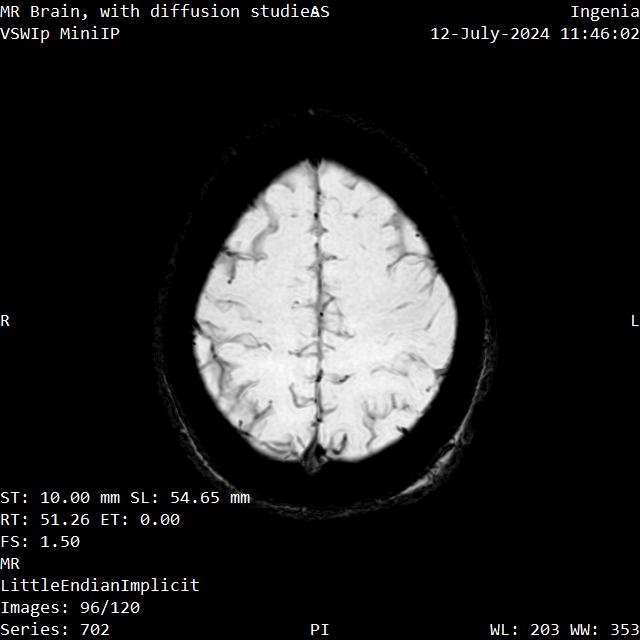Click the 'RT: 51.26 ET: 0.00' line
Image resolution: width=640 pixels, height=640 pixels.
pyautogui.click(x=90, y=520)
